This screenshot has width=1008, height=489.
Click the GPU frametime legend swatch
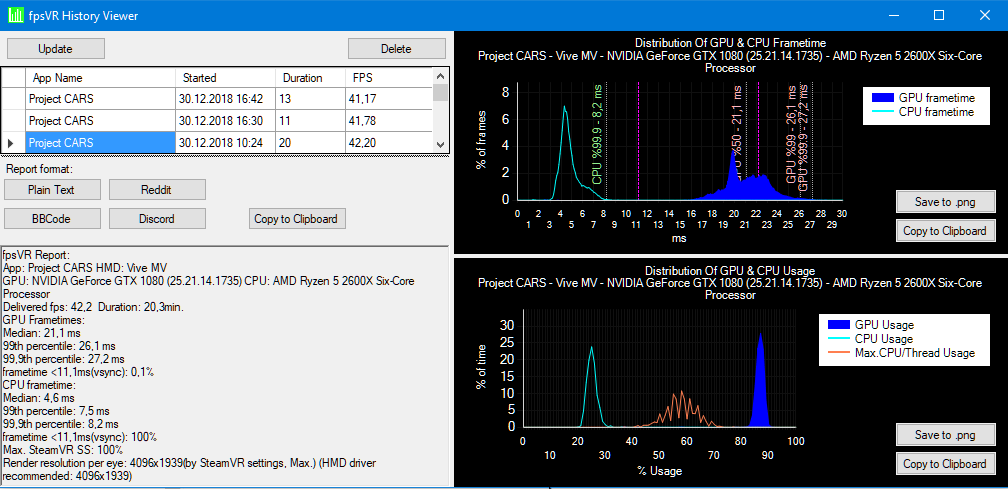click(x=882, y=98)
